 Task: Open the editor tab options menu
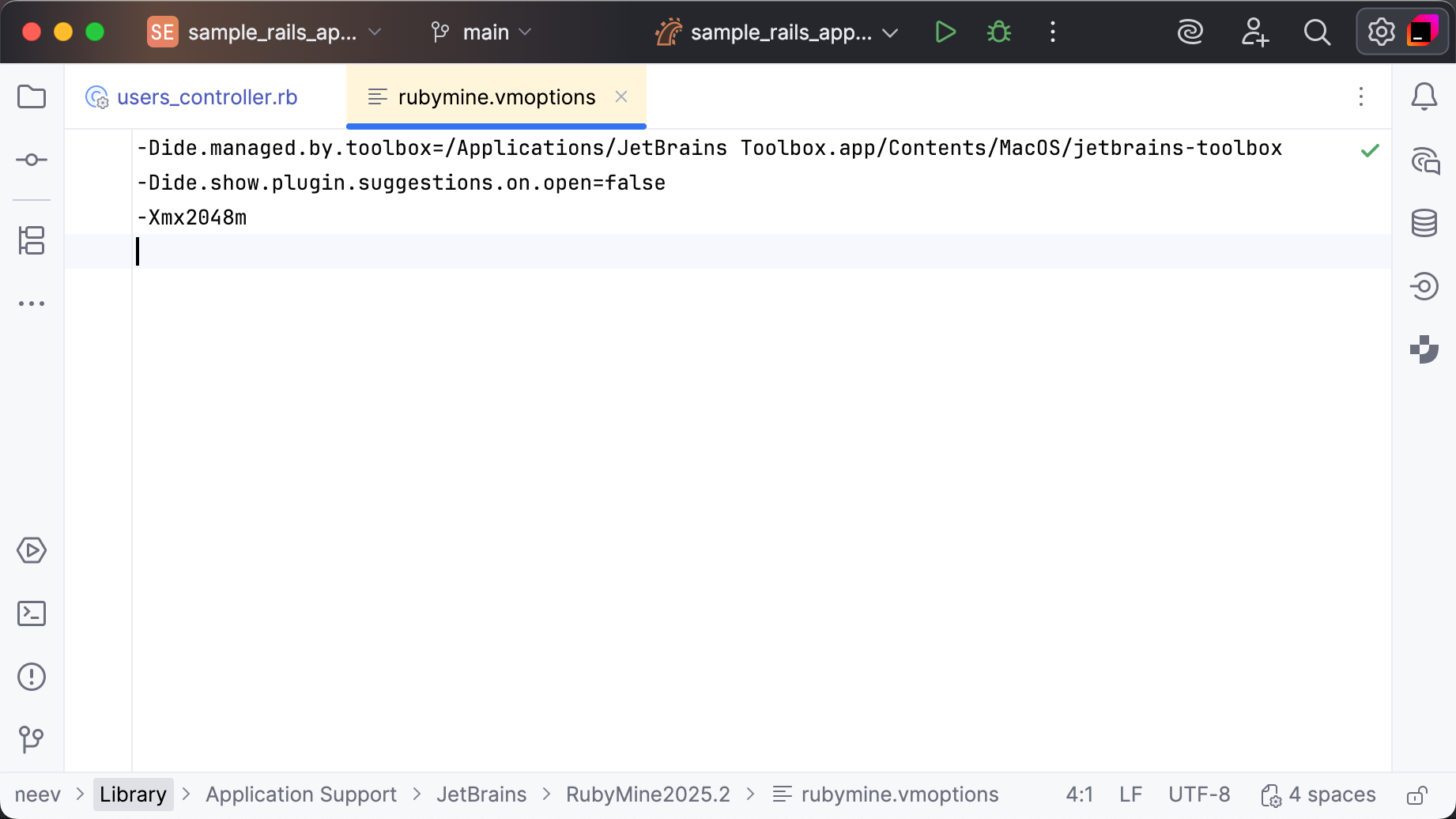pyautogui.click(x=1361, y=96)
